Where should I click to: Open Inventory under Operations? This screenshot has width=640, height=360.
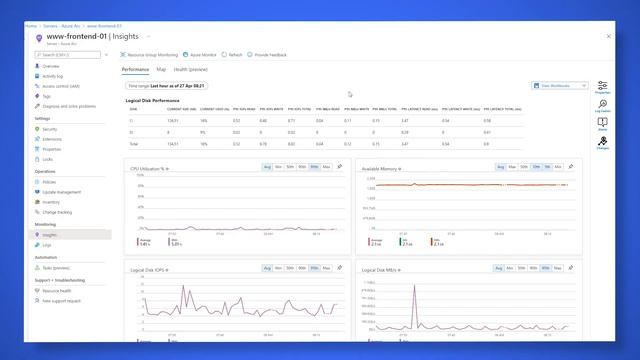click(x=51, y=202)
